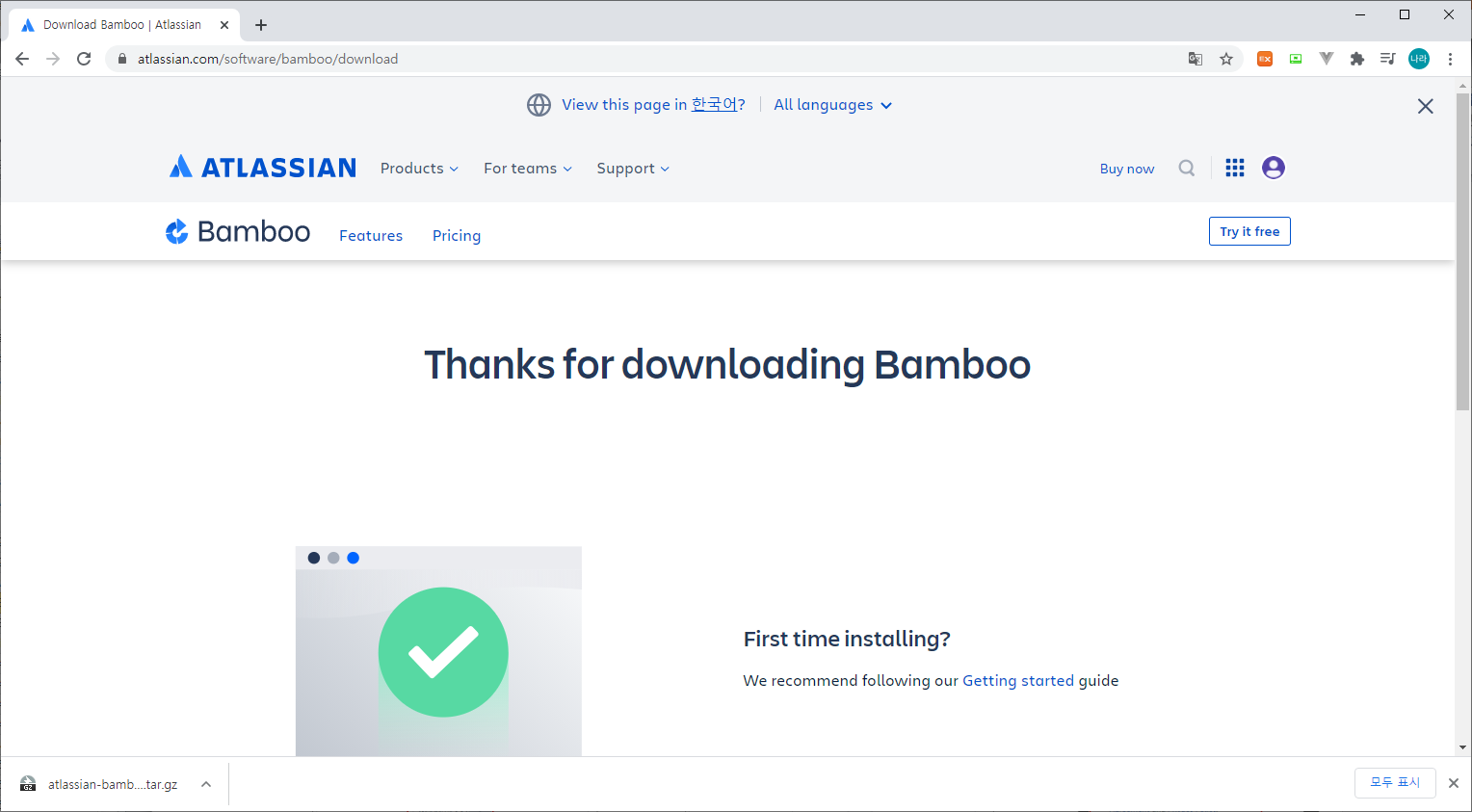Expand the All languages dropdown
This screenshot has width=1472, height=812.
point(831,104)
